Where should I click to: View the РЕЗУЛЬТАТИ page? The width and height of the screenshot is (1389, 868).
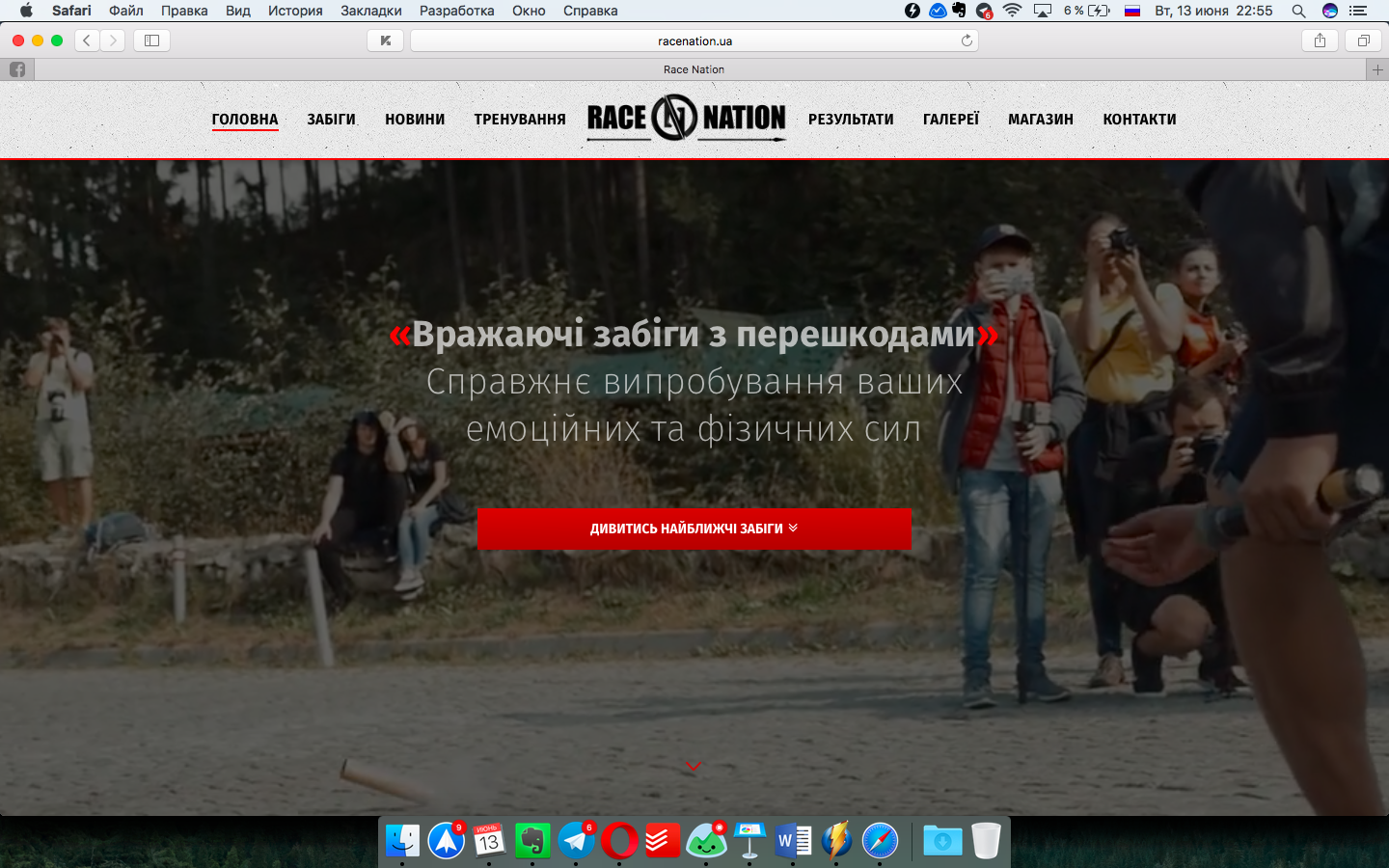click(x=851, y=120)
